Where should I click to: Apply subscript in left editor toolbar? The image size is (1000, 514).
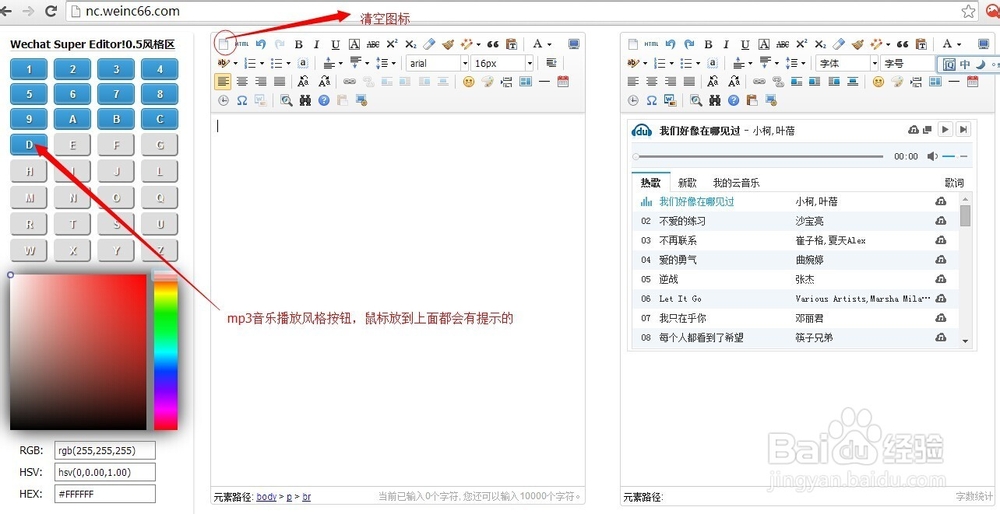(411, 45)
